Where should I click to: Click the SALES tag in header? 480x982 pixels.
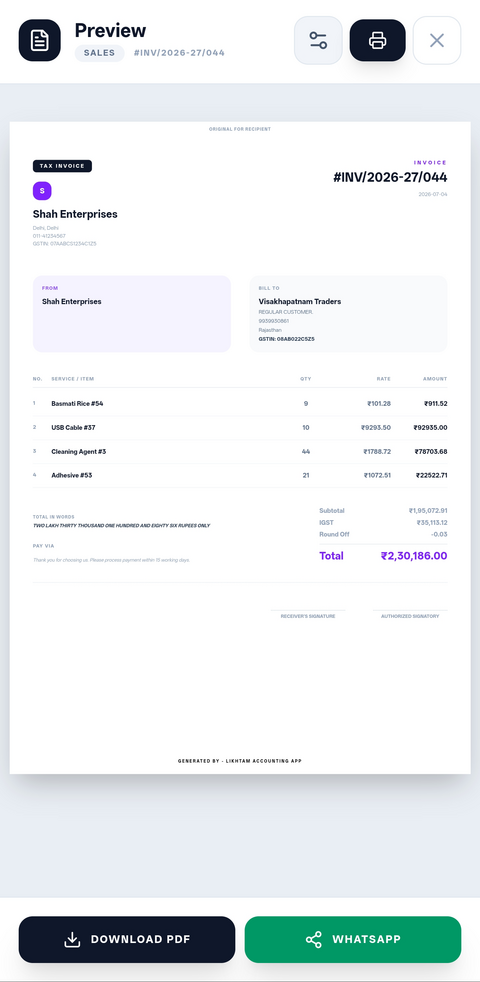[100, 53]
